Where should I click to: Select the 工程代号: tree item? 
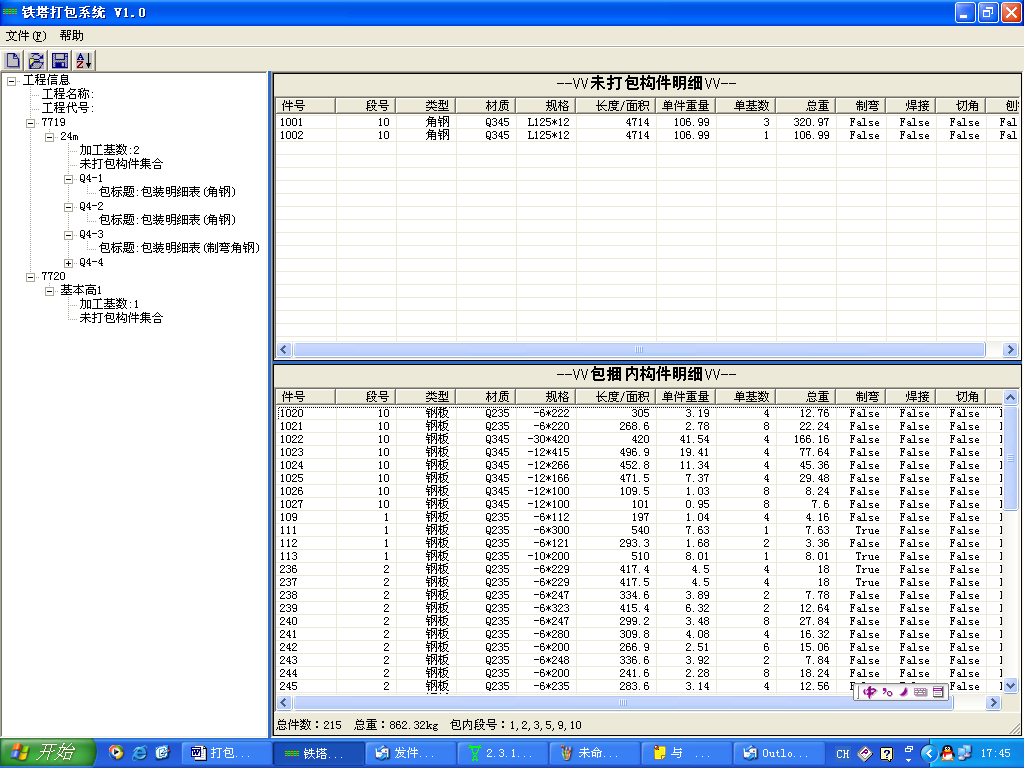click(68, 108)
